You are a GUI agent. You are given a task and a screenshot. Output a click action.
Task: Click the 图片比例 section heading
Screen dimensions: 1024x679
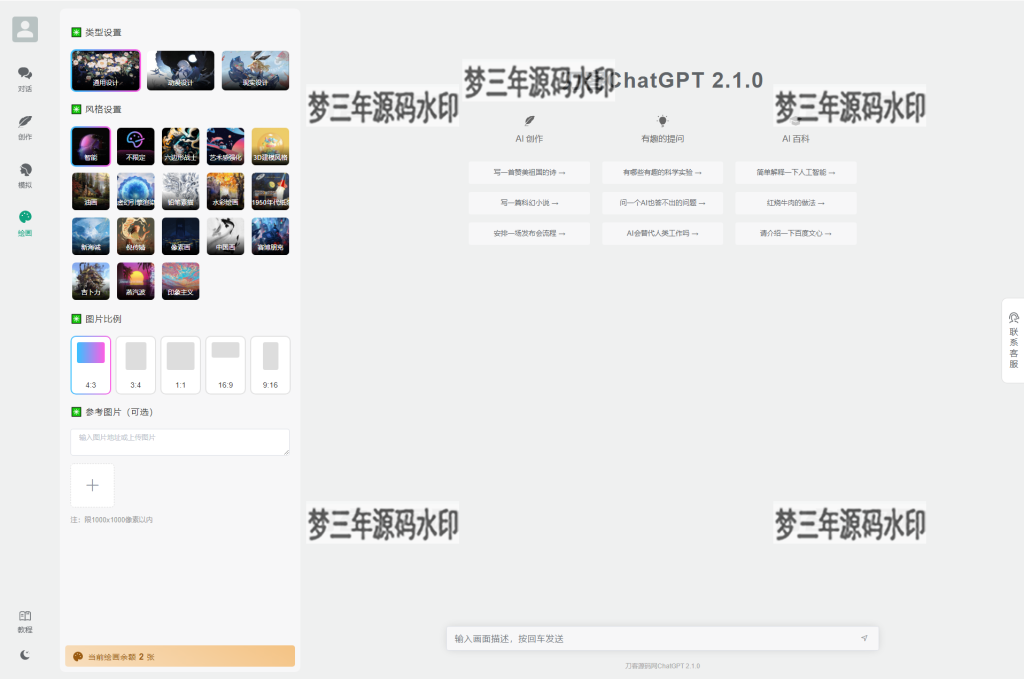(x=103, y=319)
